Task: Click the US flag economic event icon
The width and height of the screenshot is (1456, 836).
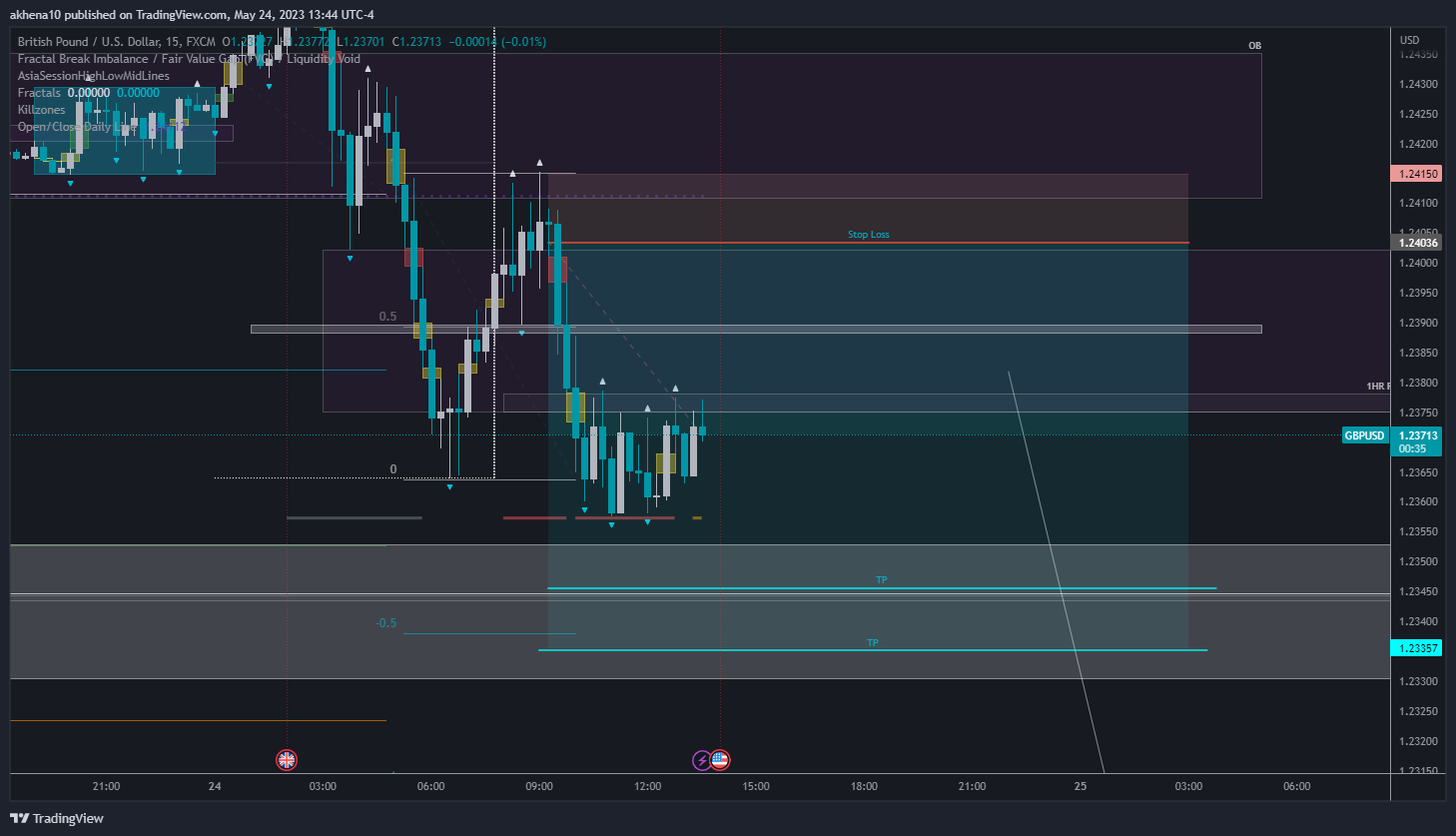Action: 720,760
